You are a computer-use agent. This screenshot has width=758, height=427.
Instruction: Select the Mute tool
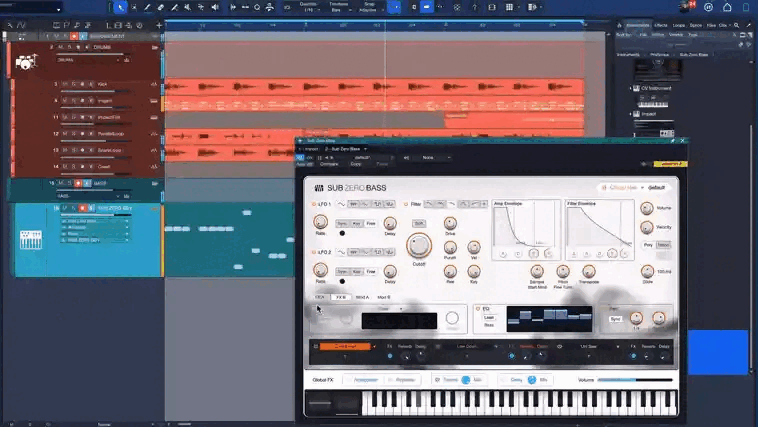pos(187,7)
